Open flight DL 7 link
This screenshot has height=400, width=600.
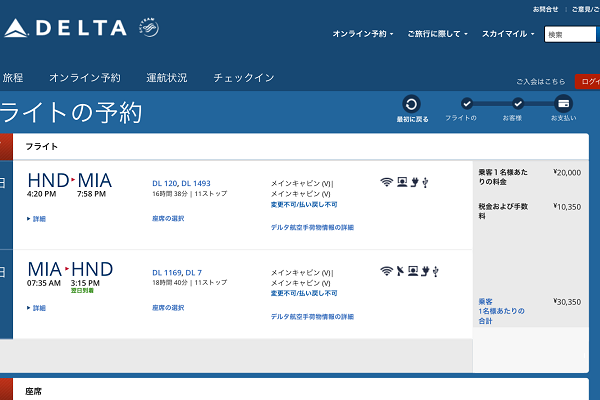pos(194,273)
